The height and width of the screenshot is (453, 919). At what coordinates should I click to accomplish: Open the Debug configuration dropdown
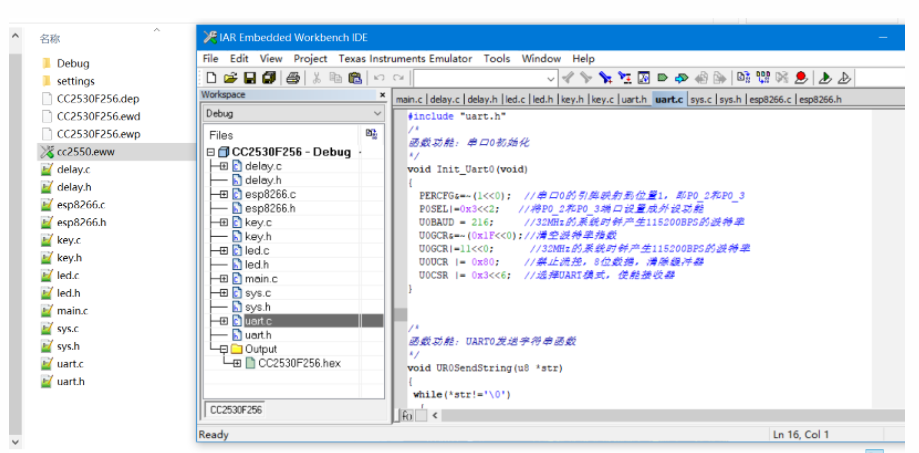pos(378,113)
